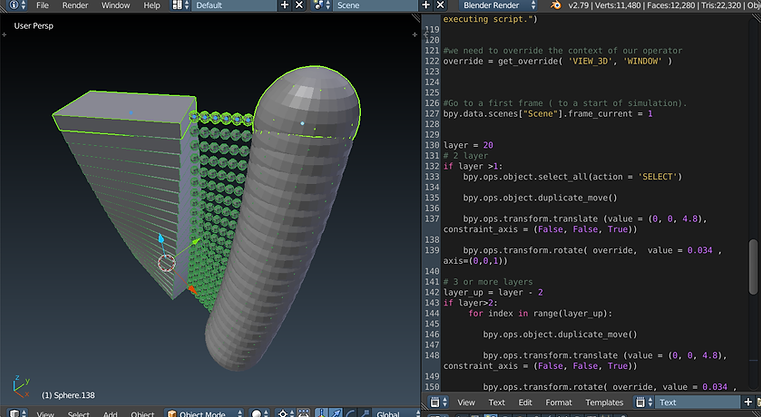
Task: Click the User Persp view label
Action: (33, 26)
